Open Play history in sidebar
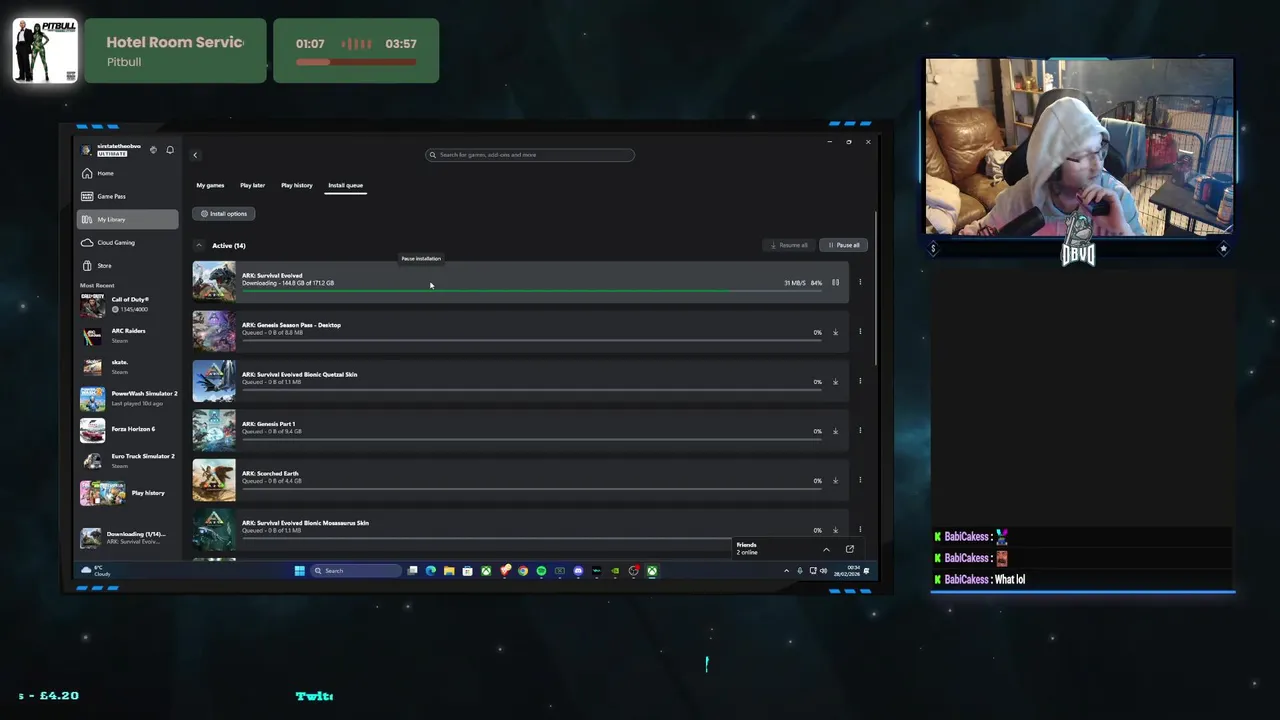Image resolution: width=1280 pixels, height=720 pixels. (x=128, y=493)
